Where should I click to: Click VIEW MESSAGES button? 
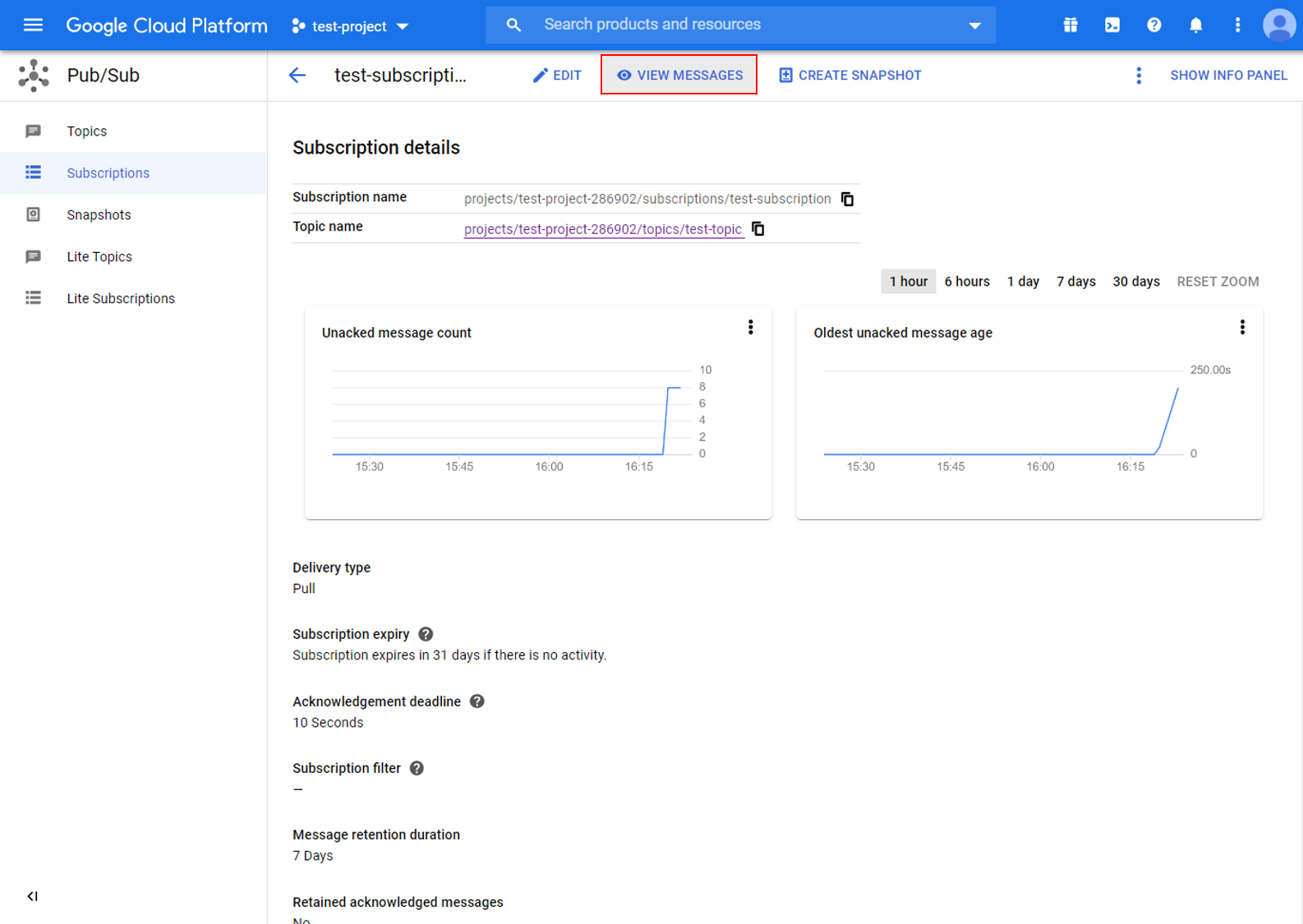(679, 75)
